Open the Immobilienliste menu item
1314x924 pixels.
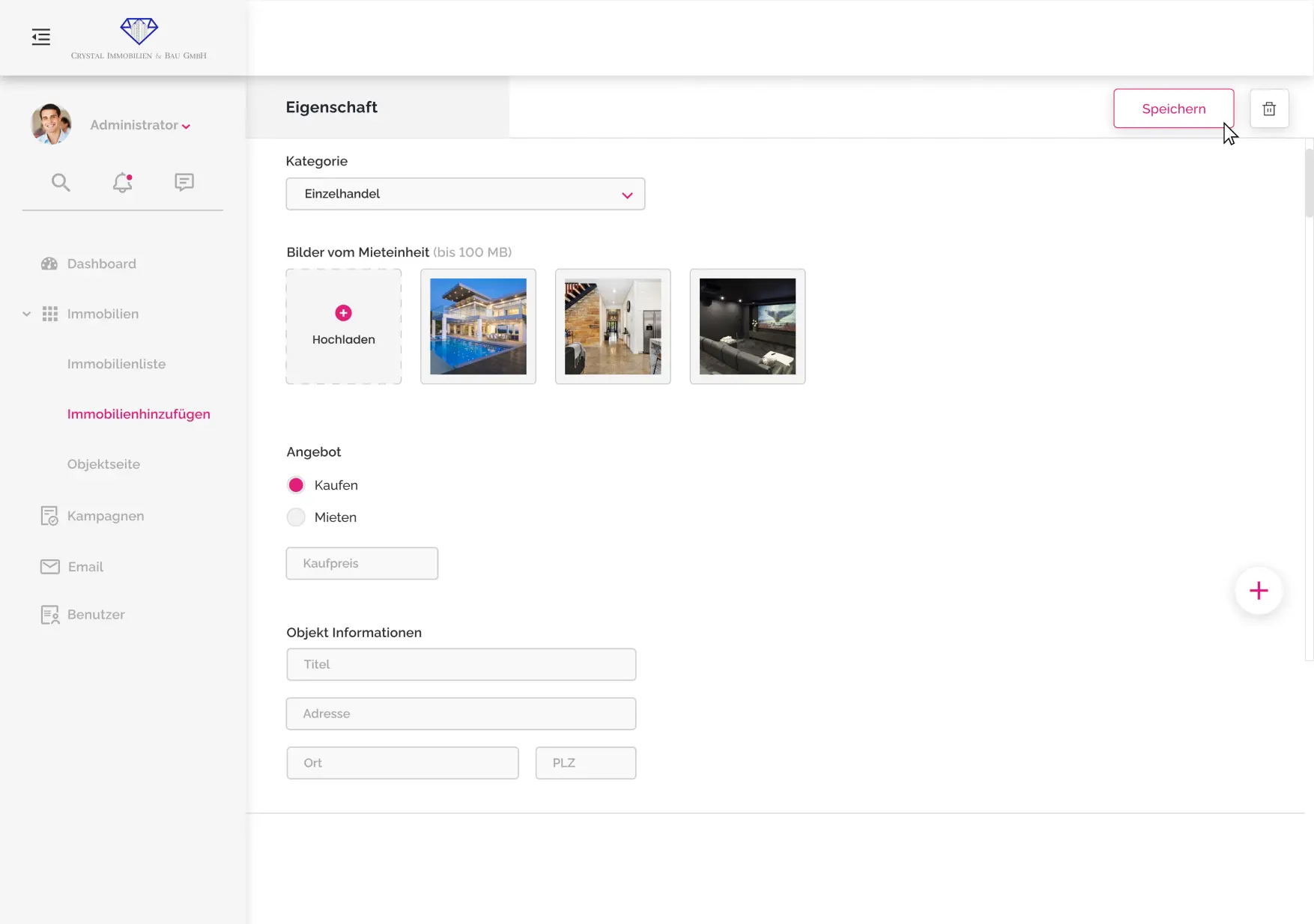[x=116, y=364]
